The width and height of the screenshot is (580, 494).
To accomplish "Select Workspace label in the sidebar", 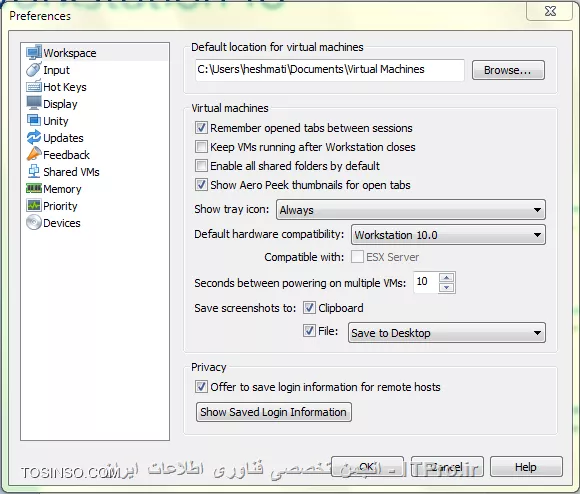I will (x=70, y=53).
